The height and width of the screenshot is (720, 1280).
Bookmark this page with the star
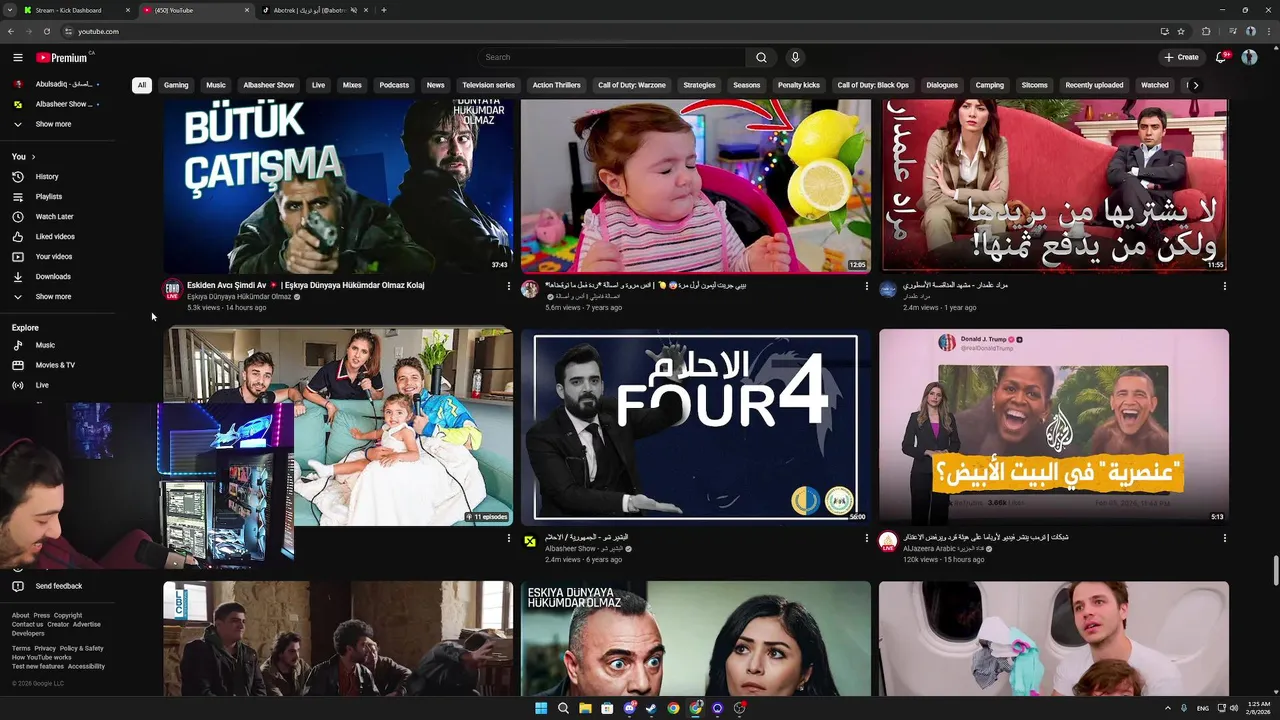1180,31
